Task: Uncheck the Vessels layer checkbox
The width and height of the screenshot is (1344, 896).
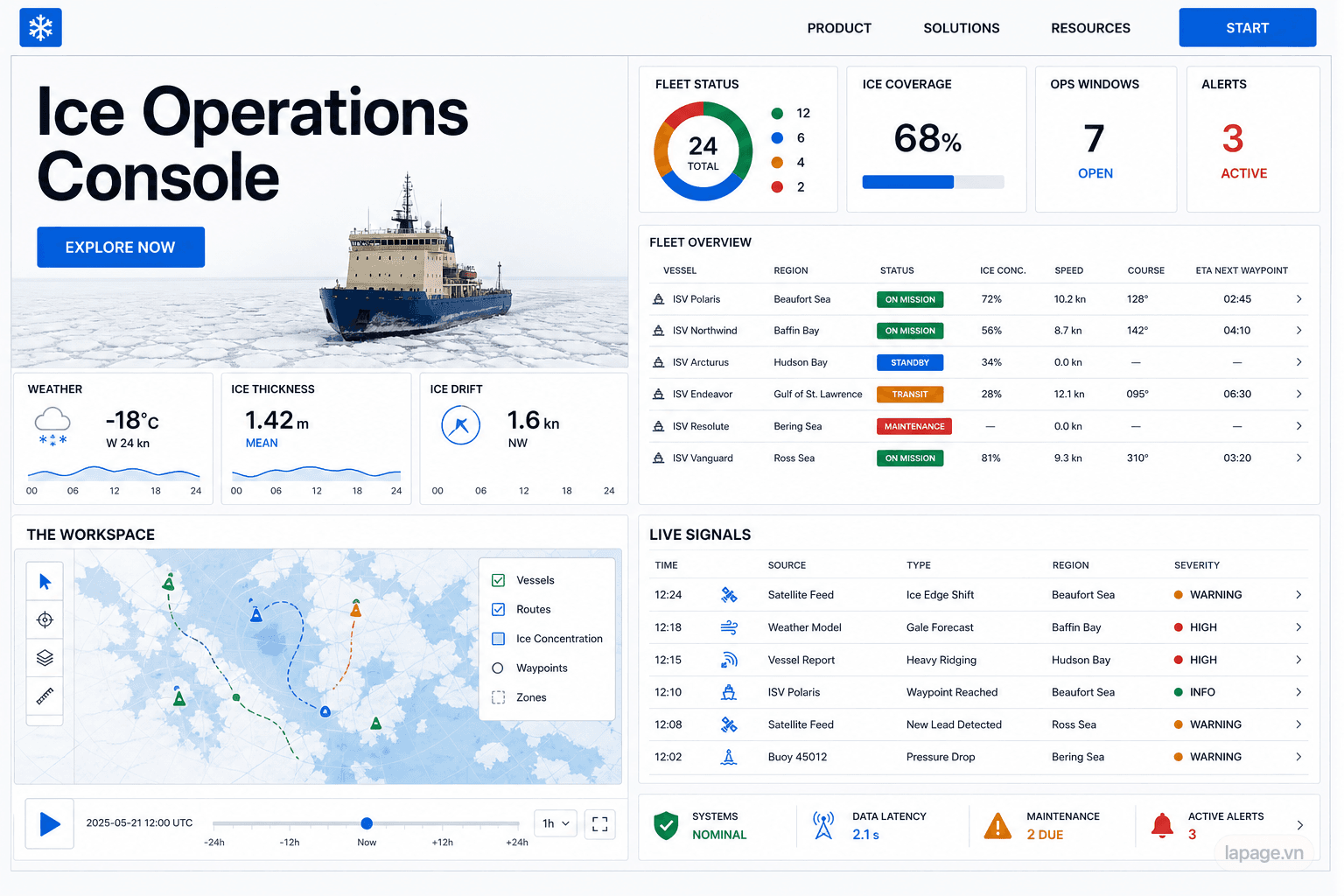Action: tap(498, 580)
